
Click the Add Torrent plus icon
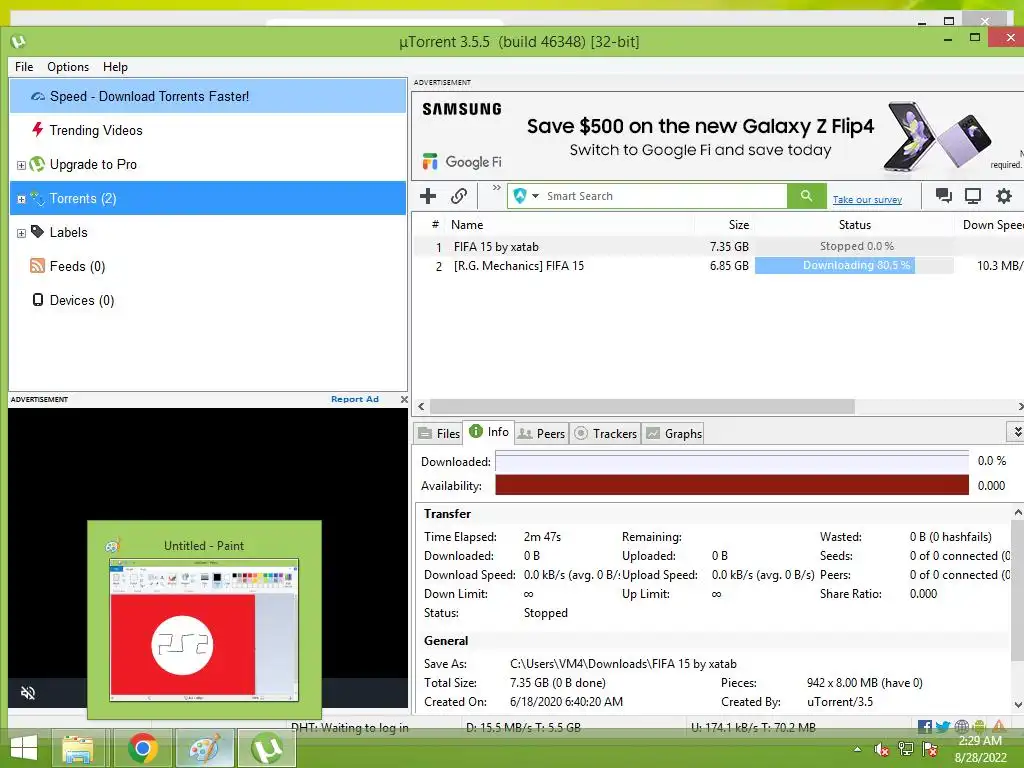click(428, 196)
